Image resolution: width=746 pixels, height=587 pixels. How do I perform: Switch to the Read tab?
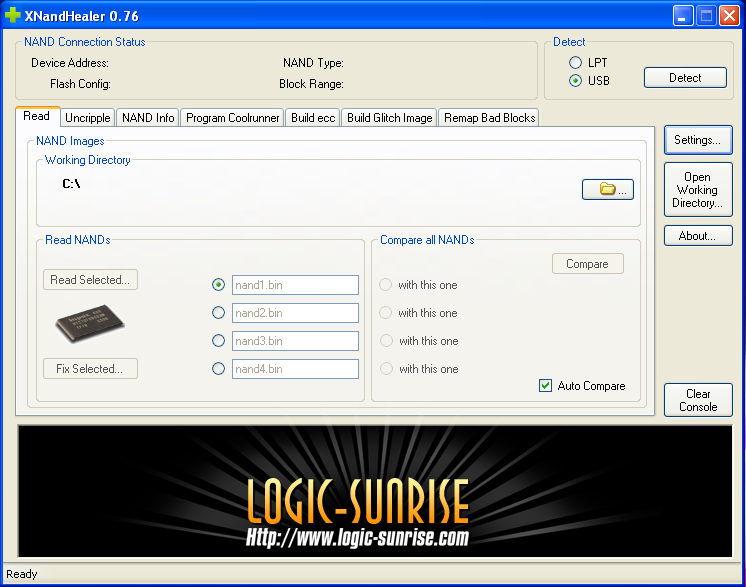[x=37, y=116]
